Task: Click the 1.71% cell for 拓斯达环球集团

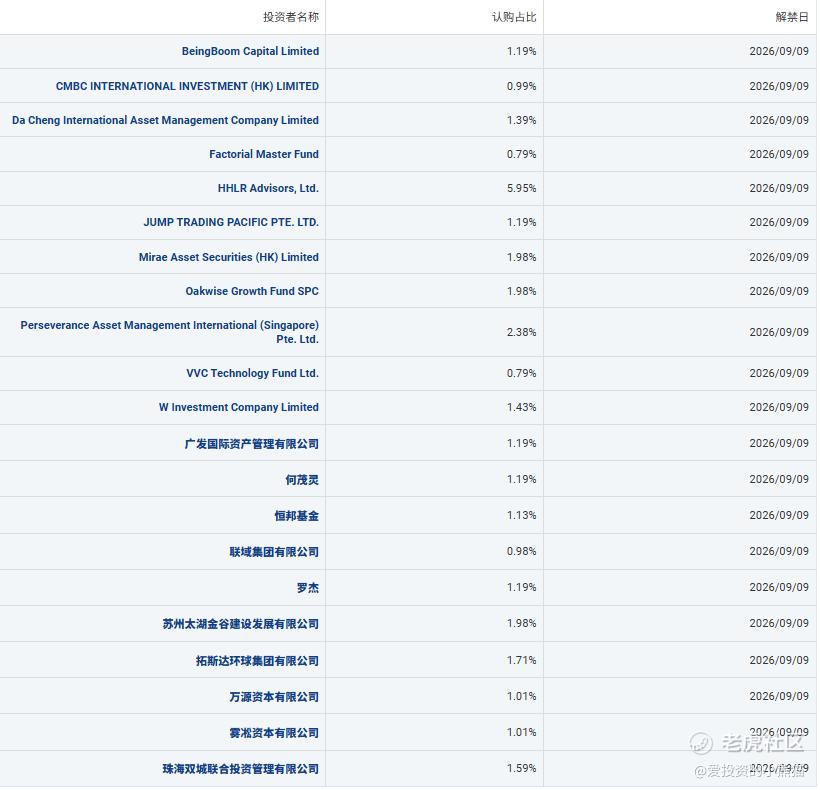Action: point(521,660)
